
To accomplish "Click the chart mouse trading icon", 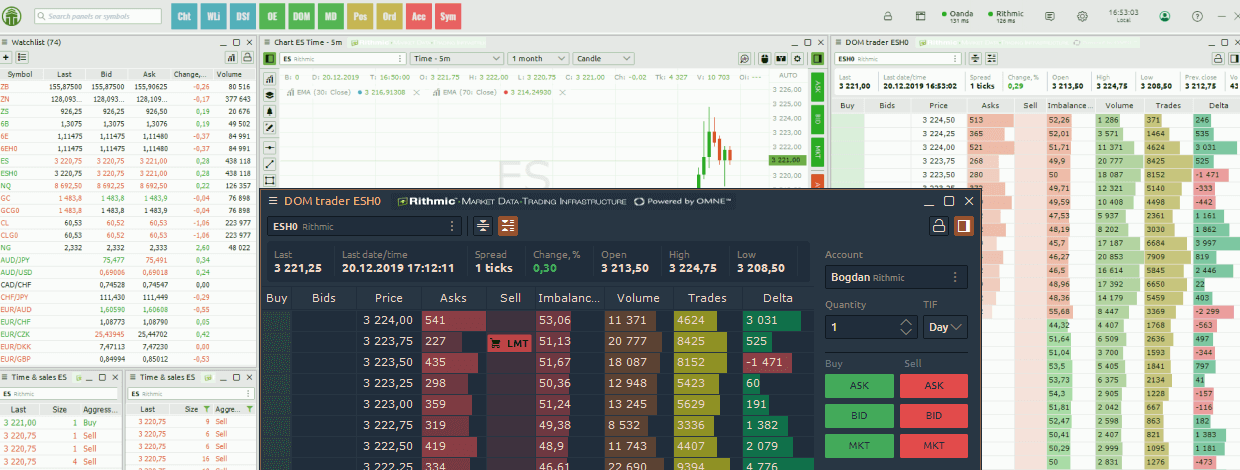I will click(x=765, y=59).
